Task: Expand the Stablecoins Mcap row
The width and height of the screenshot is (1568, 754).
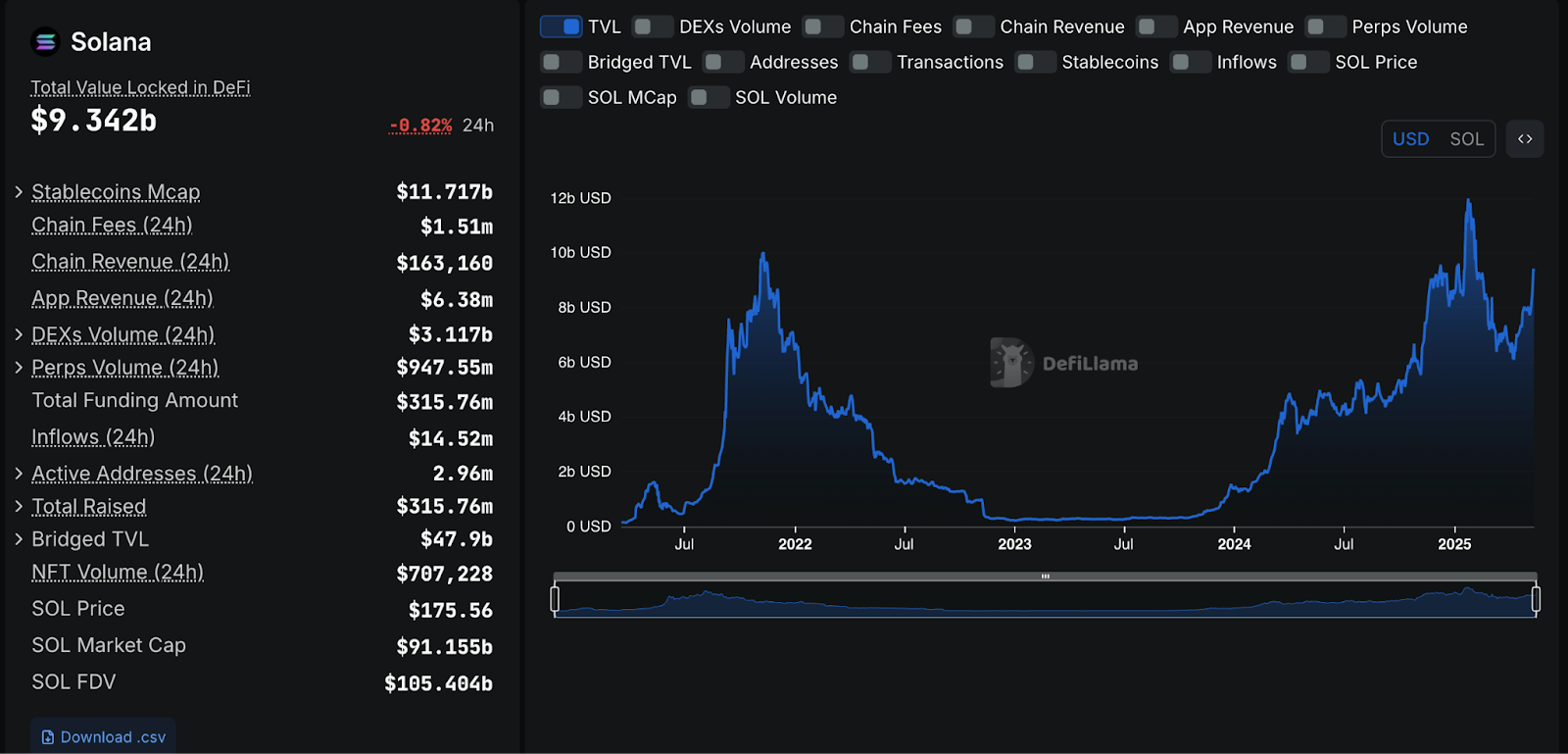Action: pos(19,192)
